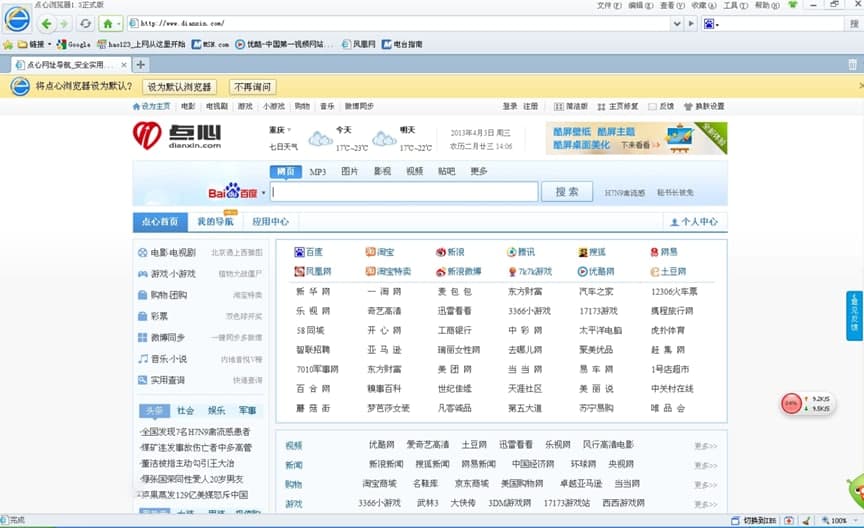Adjust the 100% zoom control in status bar
Viewport: 864px width, 528px height.
(x=838, y=520)
